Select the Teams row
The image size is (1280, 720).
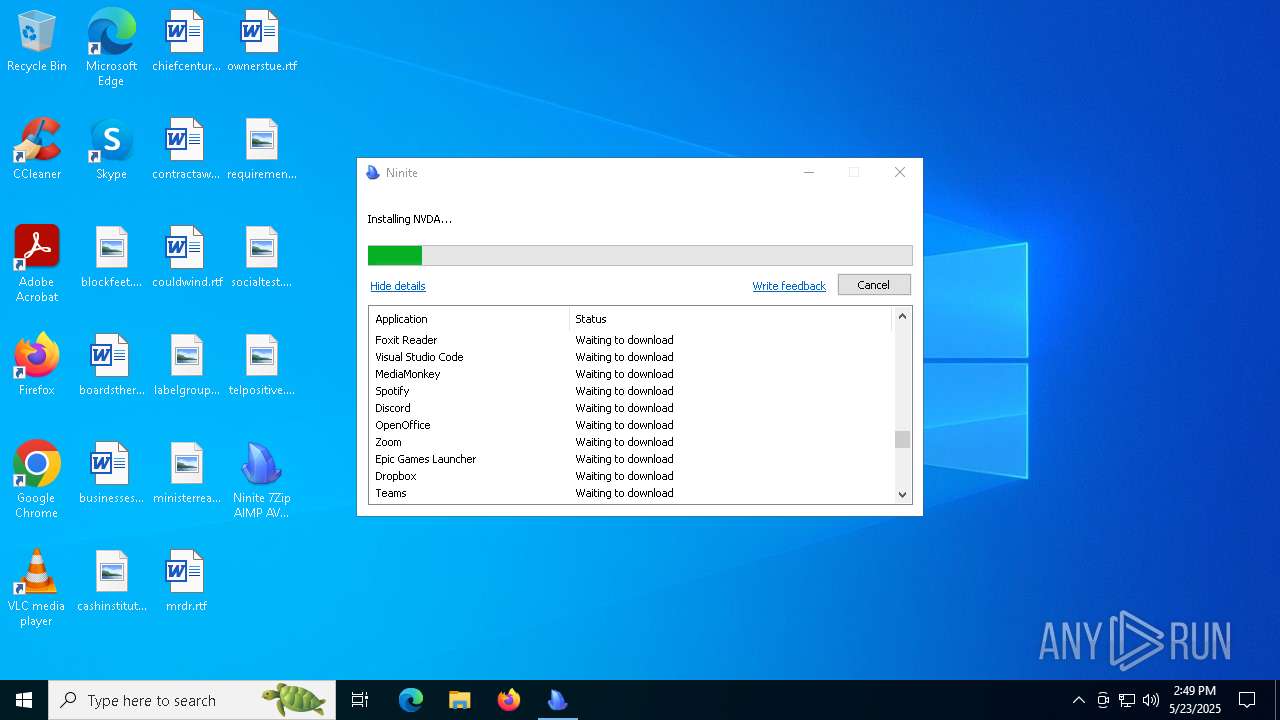(630, 493)
